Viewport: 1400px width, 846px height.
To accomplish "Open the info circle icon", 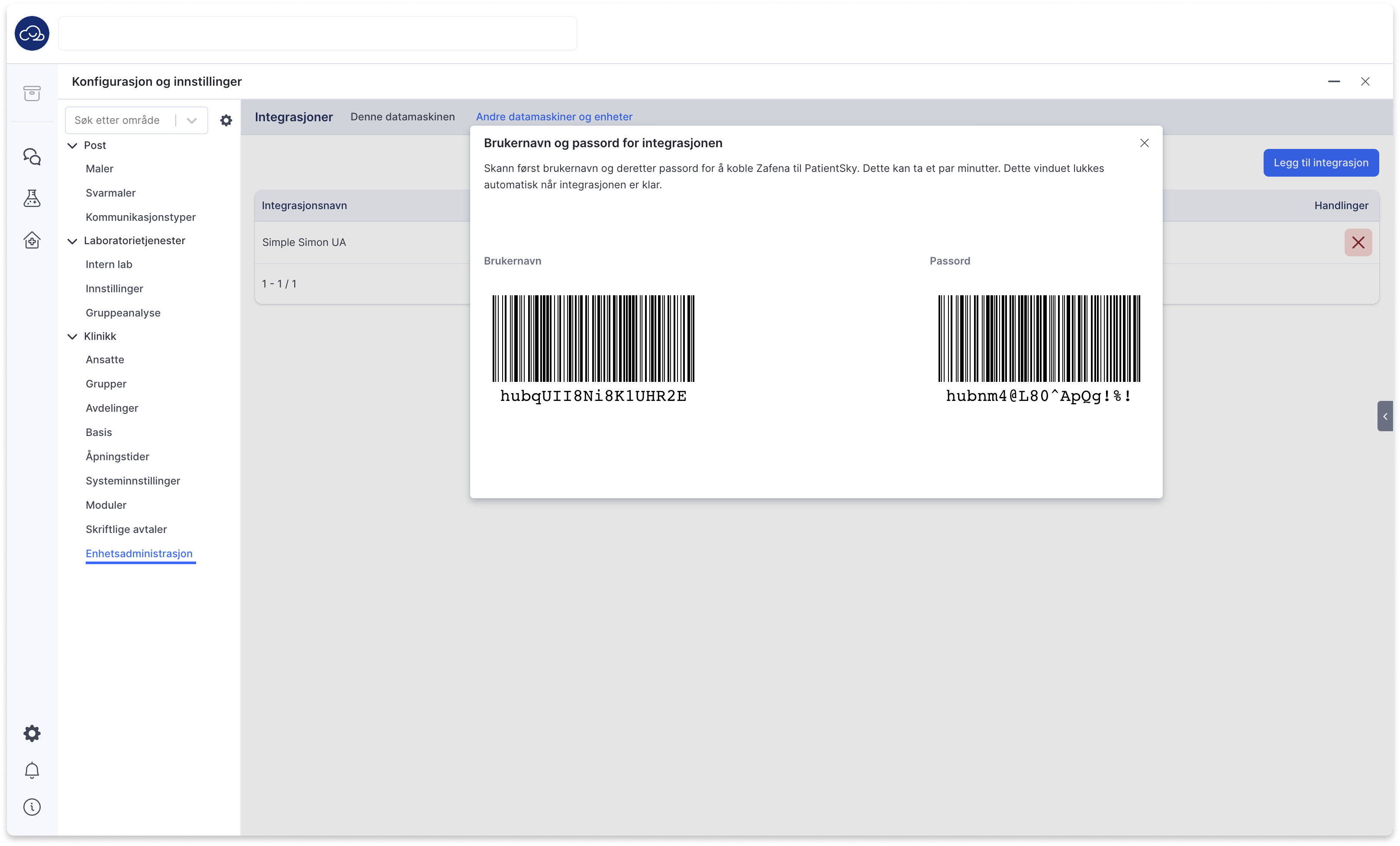I will point(32,807).
